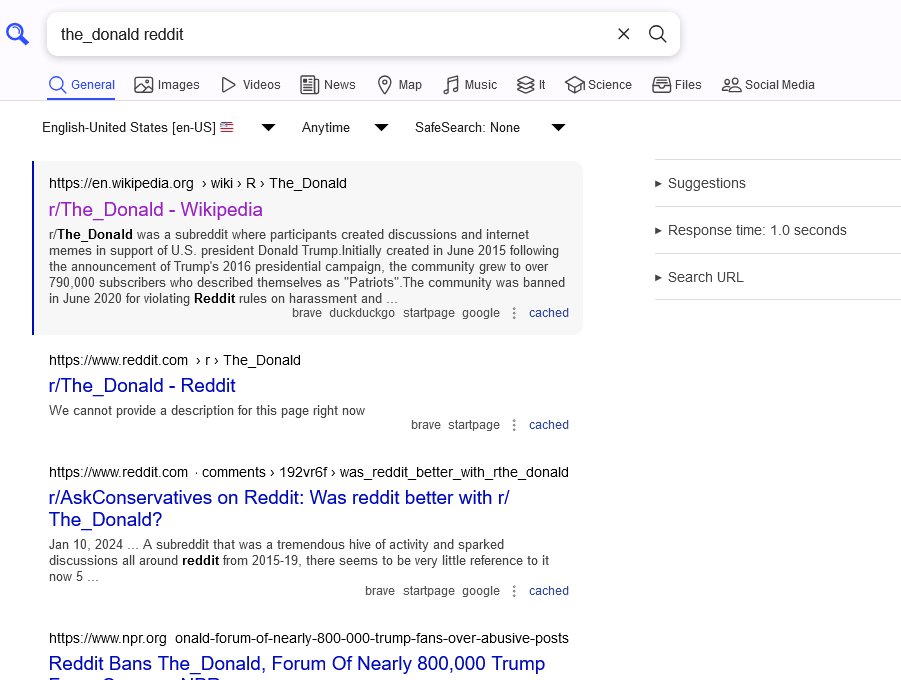Image resolution: width=901 pixels, height=680 pixels.
Task: Click the News tab newspaper icon
Action: (309, 85)
